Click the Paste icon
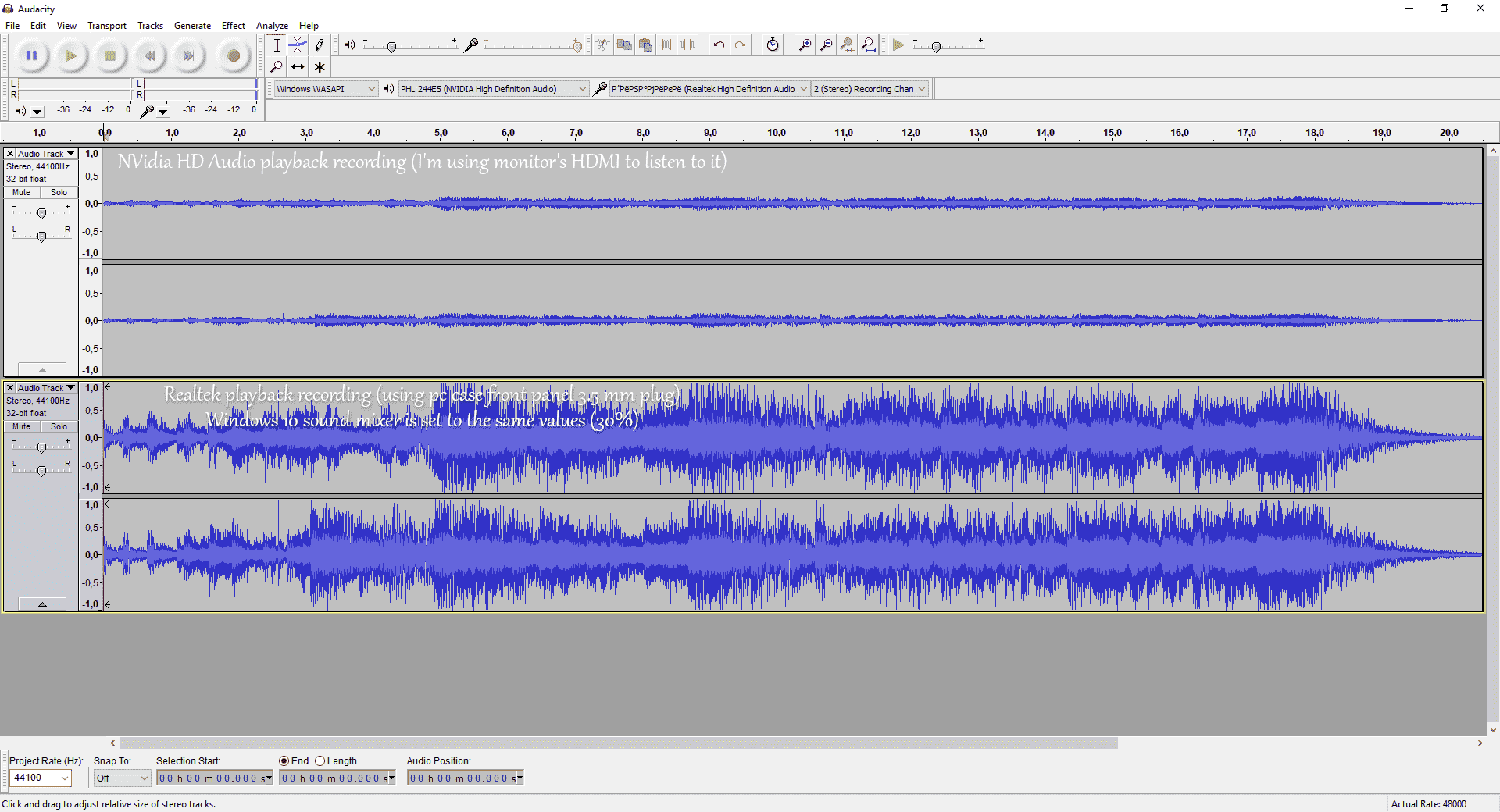 (x=645, y=45)
